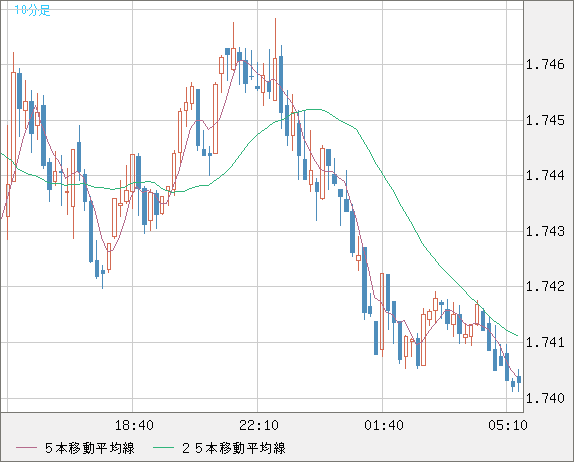Click the 18:40 time axis label
574x462 pixels.
click(134, 425)
